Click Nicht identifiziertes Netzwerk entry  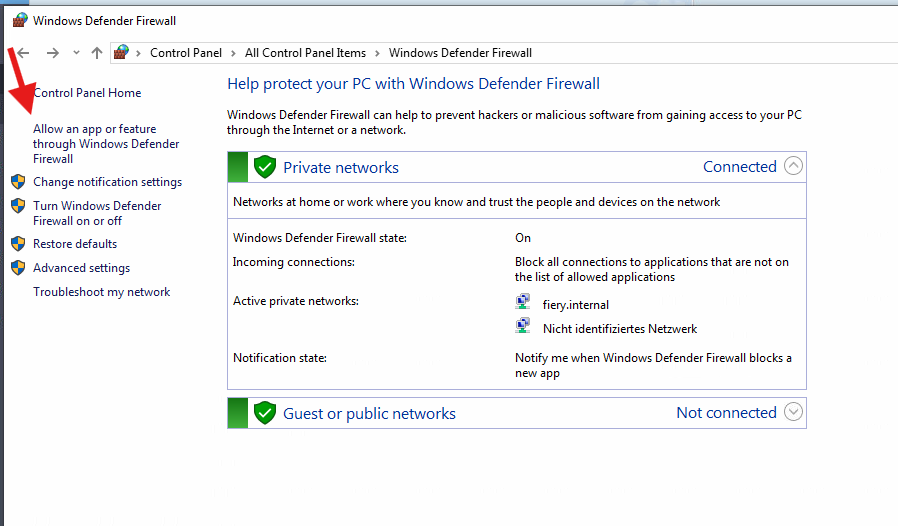coord(620,329)
